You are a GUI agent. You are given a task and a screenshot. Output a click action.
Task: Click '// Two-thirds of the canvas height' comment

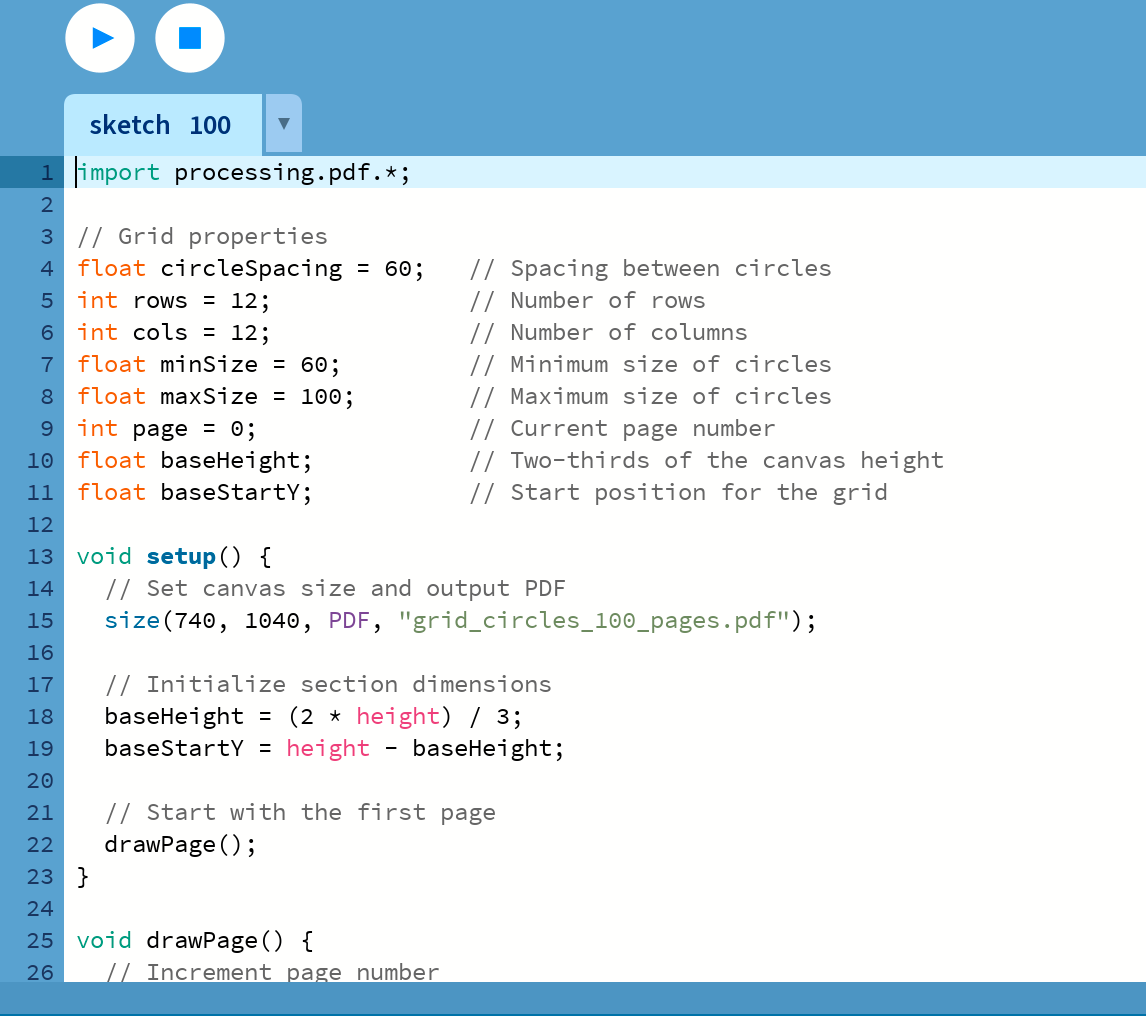click(x=707, y=461)
